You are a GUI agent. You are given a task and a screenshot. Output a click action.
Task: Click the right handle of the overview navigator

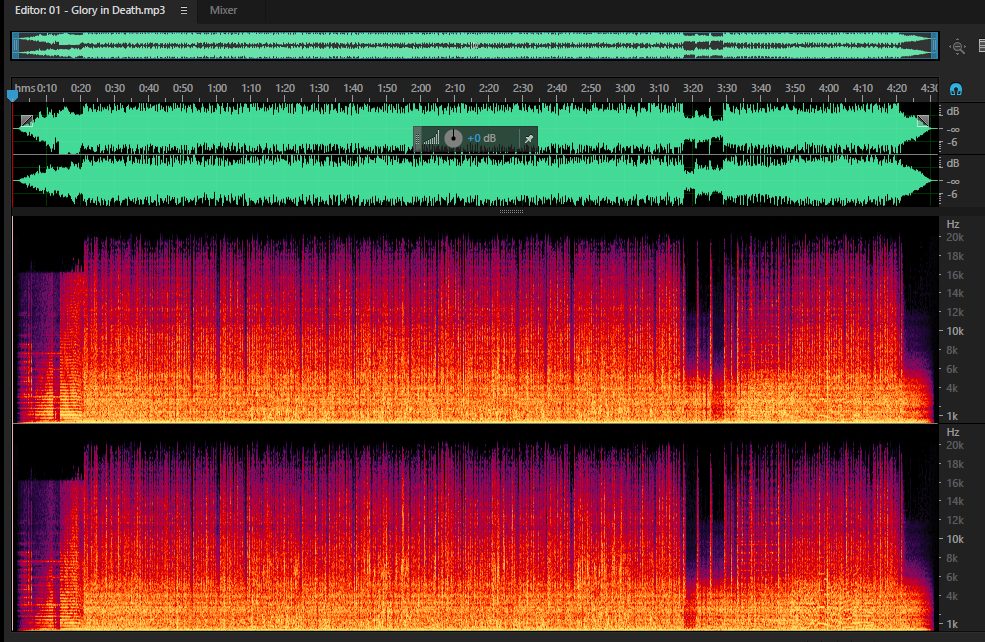(x=934, y=46)
